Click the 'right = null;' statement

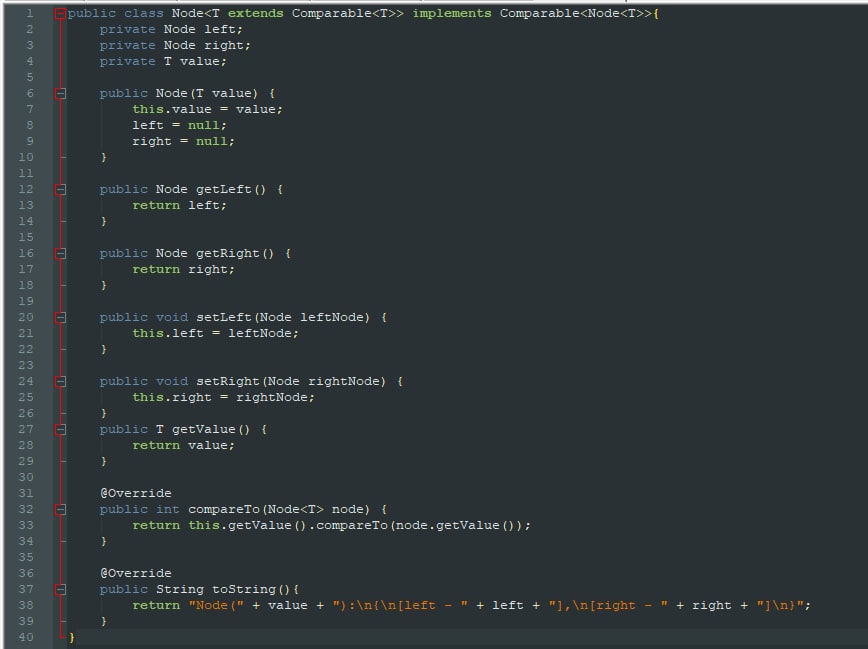pyautogui.click(x=183, y=141)
